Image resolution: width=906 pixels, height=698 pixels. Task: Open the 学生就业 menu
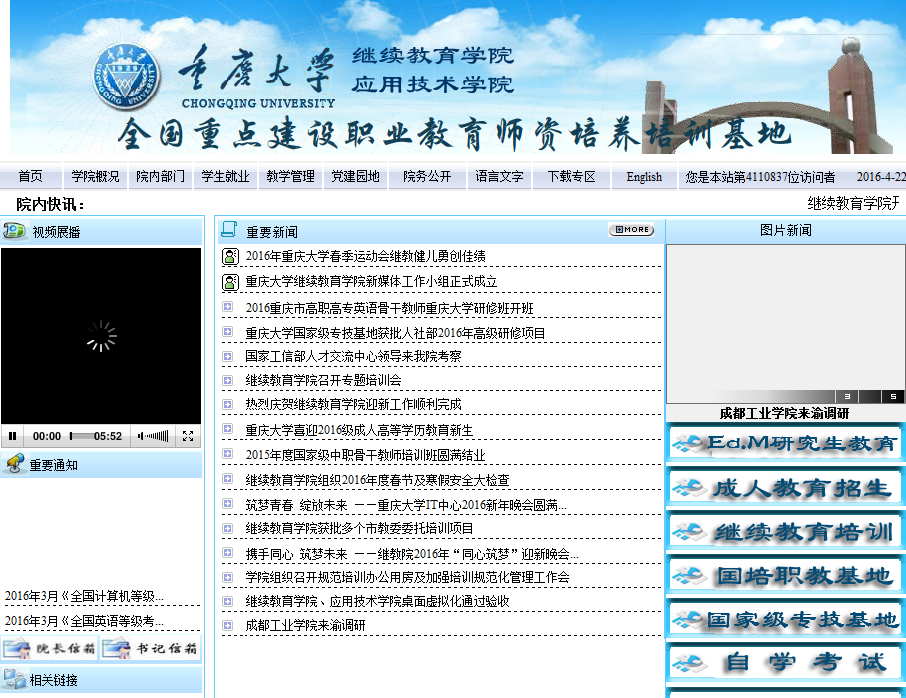[x=225, y=176]
